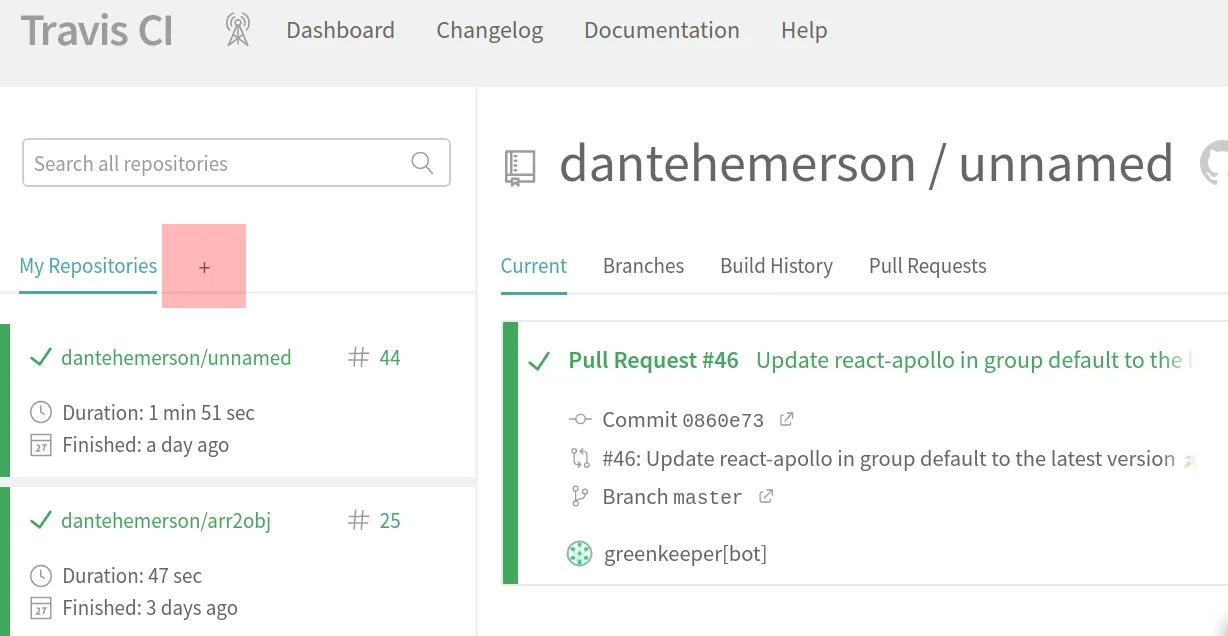The image size is (1228, 636).
Task: Open #46: Update react-apollo description link
Action: pyautogui.click(x=888, y=459)
